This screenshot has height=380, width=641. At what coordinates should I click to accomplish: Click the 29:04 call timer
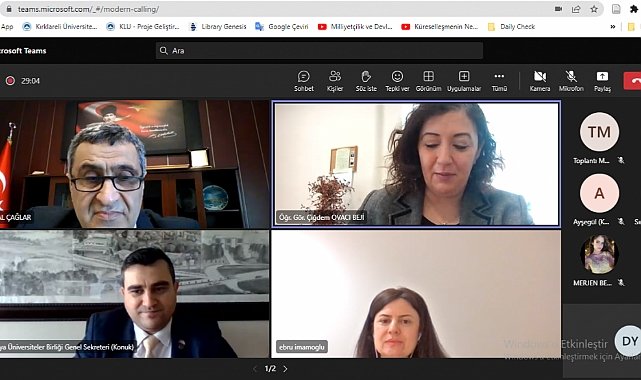point(30,81)
